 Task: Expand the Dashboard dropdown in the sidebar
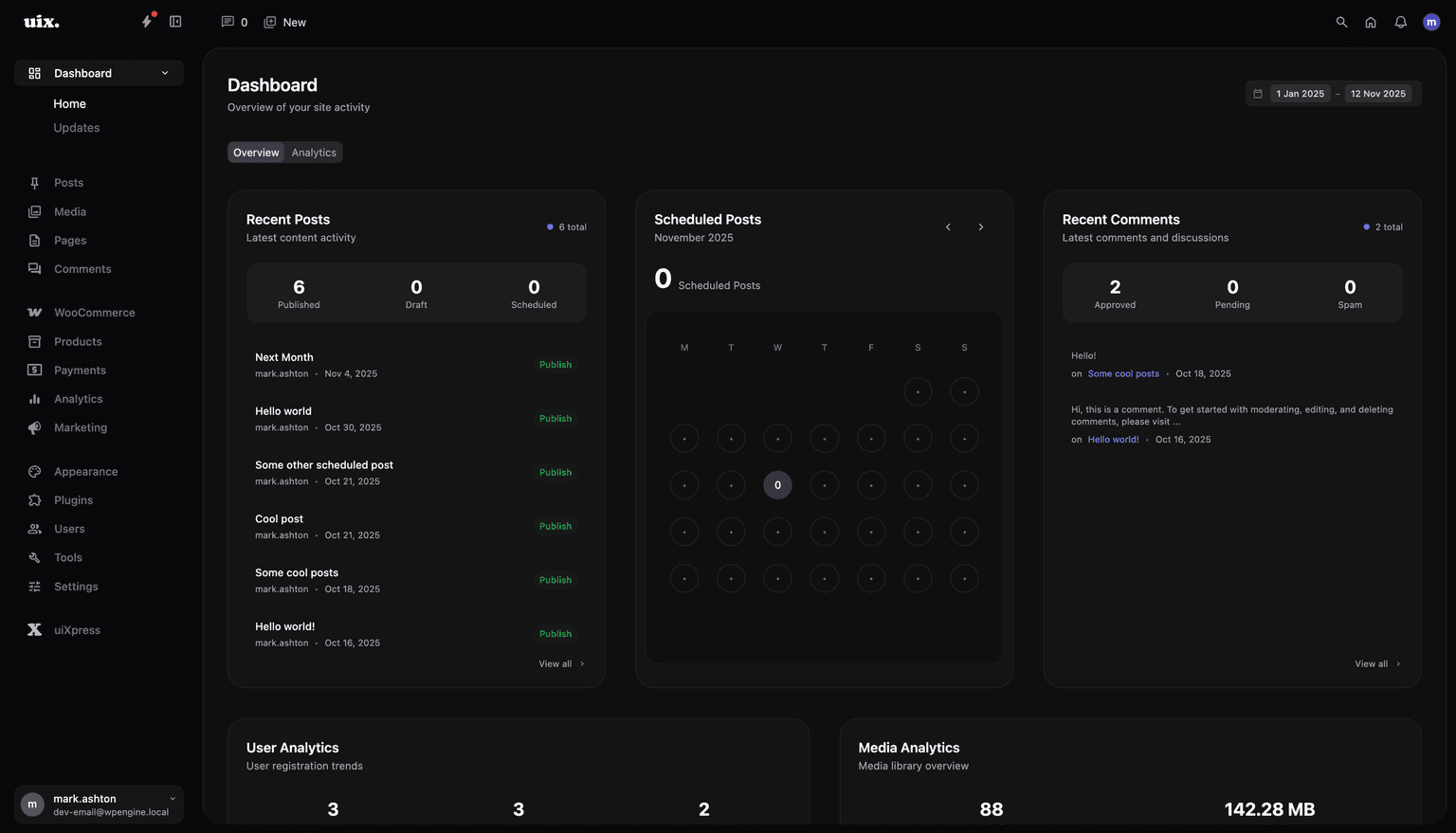164,73
